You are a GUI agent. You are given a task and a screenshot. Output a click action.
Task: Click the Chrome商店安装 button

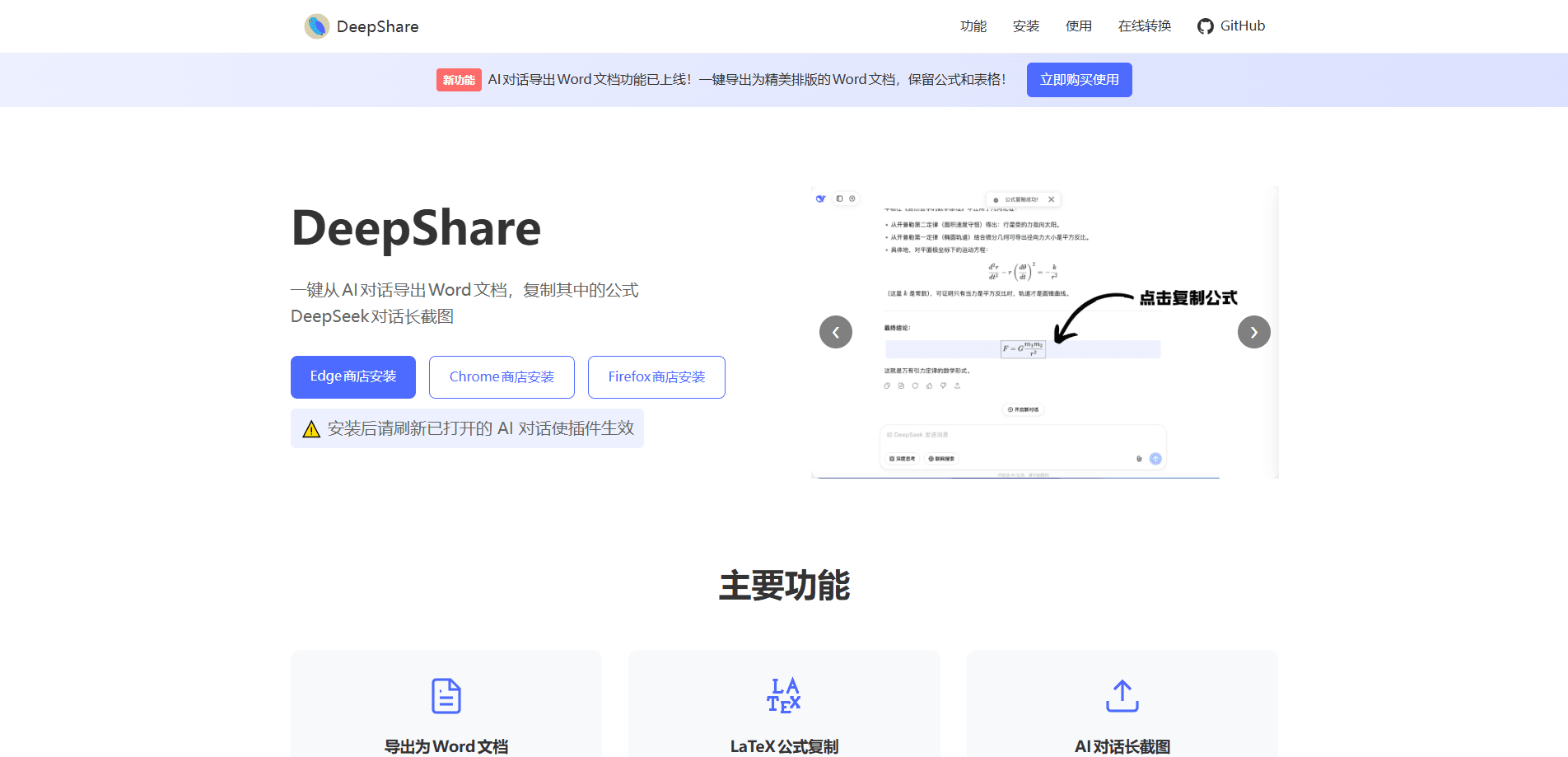coord(502,377)
